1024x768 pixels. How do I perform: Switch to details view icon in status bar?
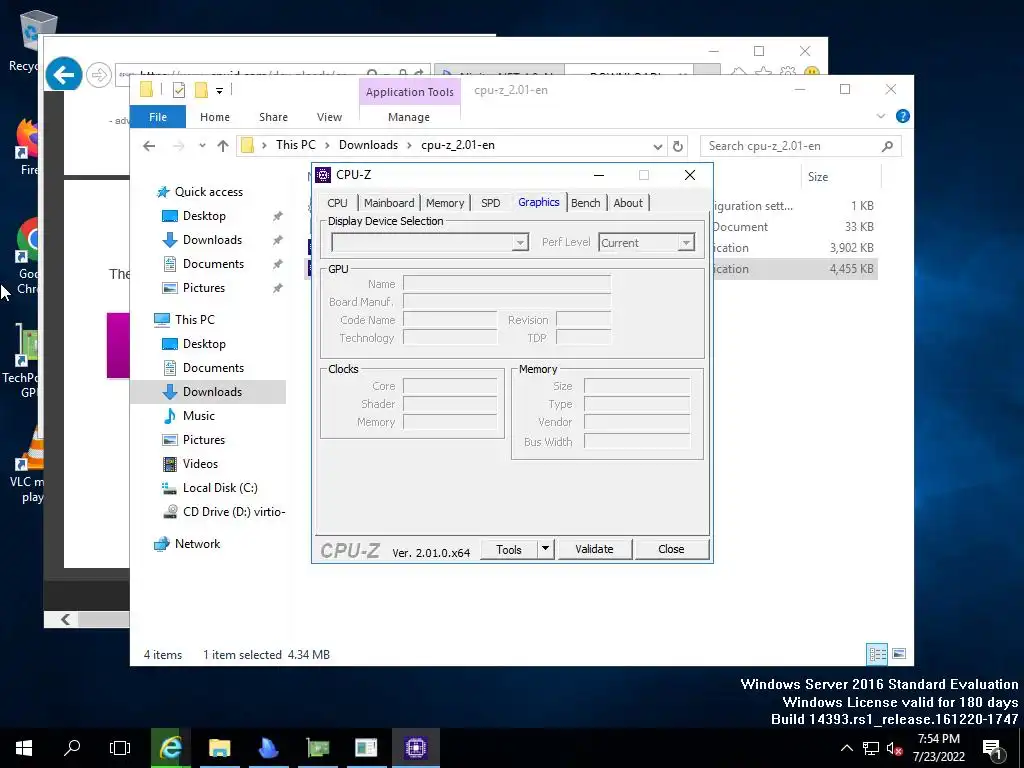tap(877, 654)
